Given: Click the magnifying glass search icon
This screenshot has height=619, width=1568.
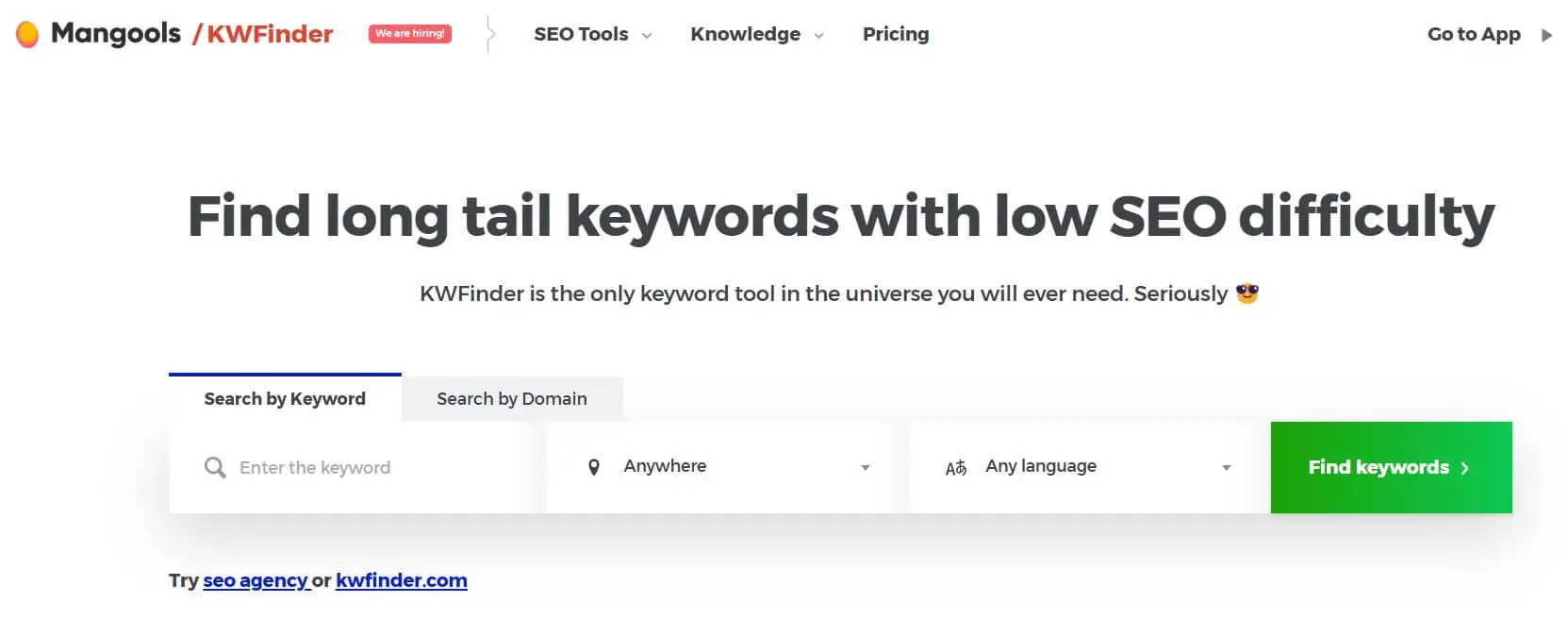Looking at the screenshot, I should click(x=215, y=467).
